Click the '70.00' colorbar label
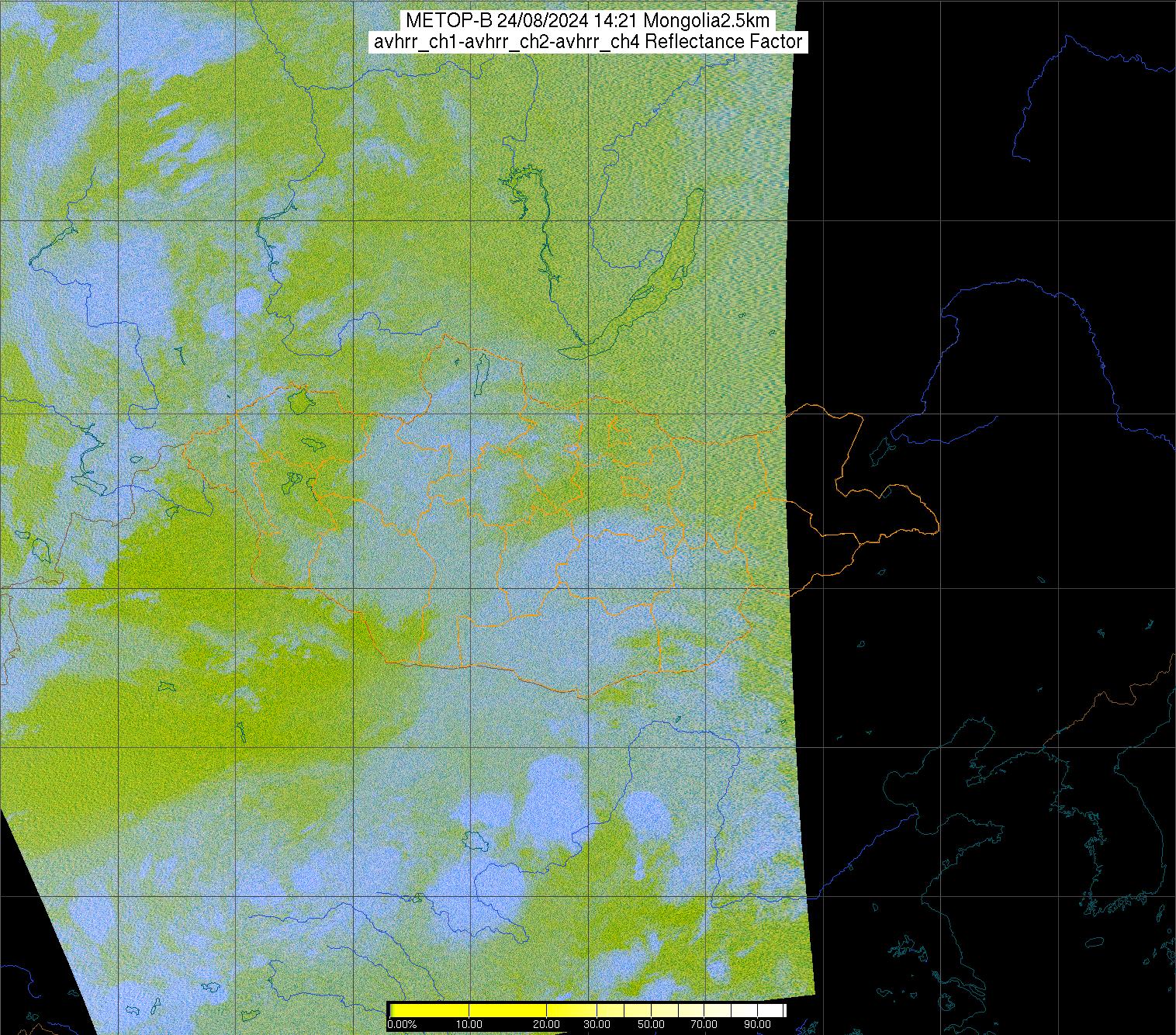 704,1024
